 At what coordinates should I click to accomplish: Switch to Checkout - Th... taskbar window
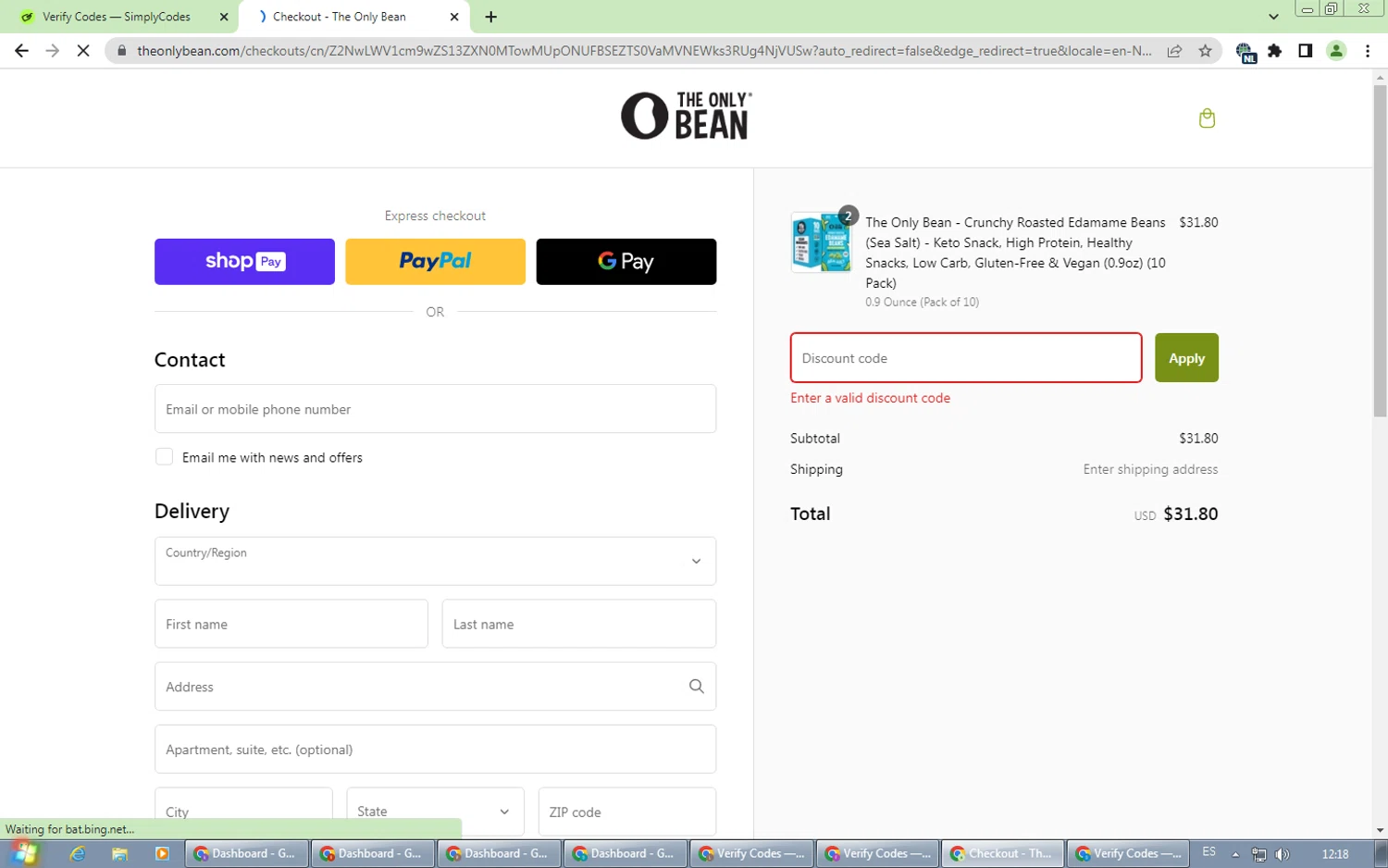click(x=1002, y=853)
